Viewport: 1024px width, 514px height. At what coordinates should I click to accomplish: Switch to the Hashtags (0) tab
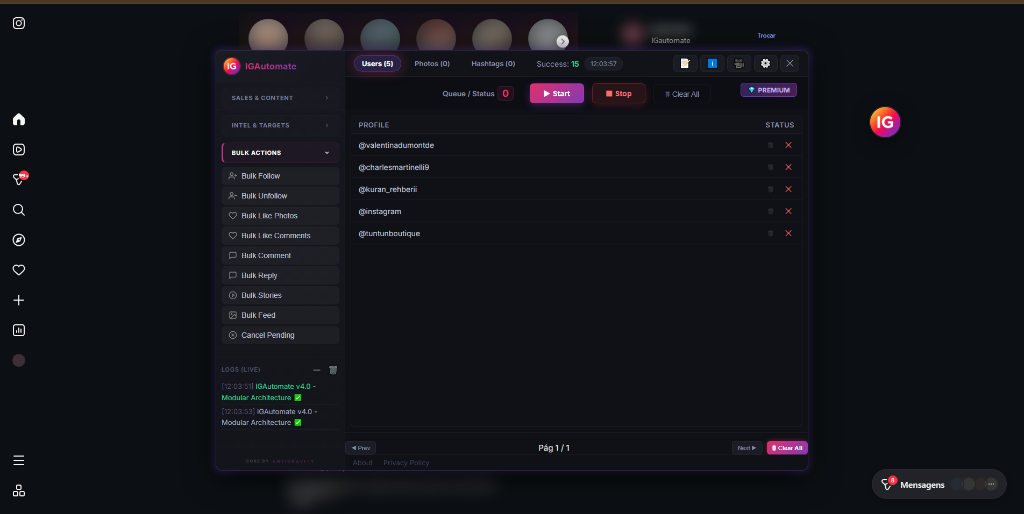(493, 63)
